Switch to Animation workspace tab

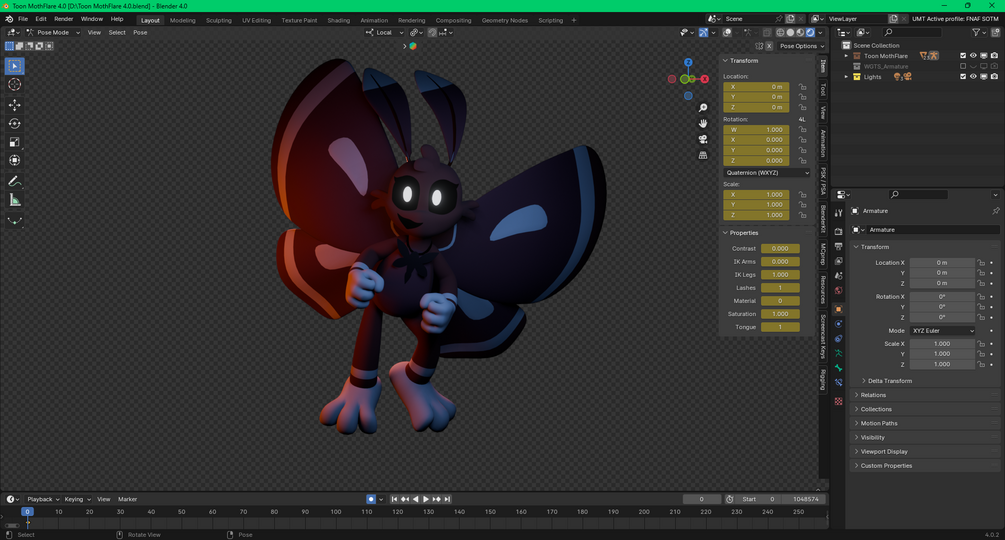374,20
